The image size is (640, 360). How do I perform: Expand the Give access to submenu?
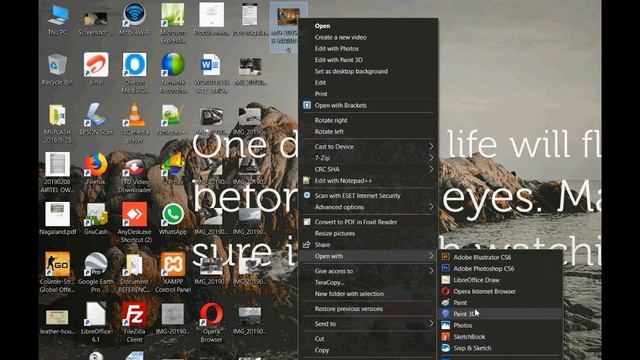[369, 271]
